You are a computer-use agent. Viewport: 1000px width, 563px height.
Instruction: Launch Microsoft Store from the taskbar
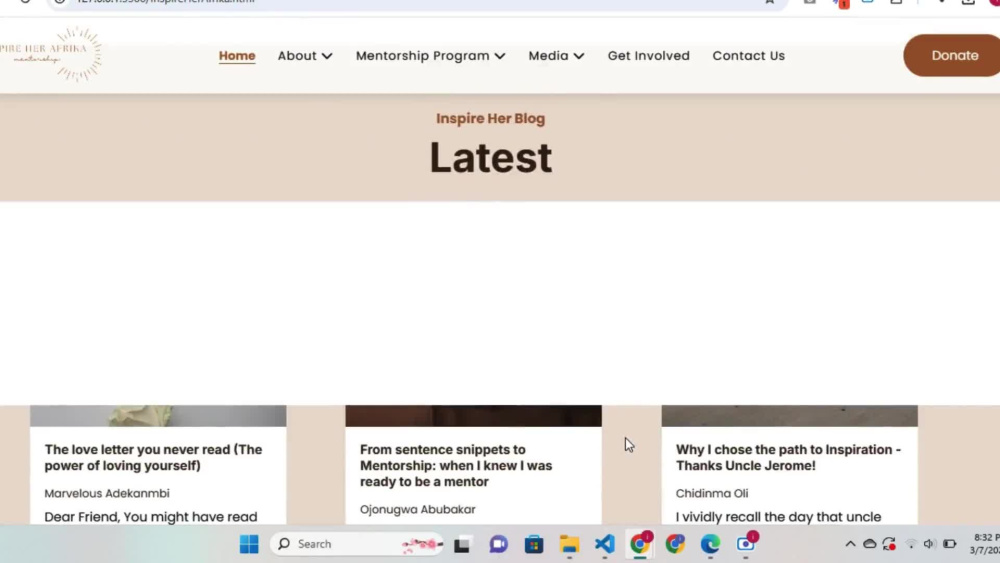click(x=534, y=545)
